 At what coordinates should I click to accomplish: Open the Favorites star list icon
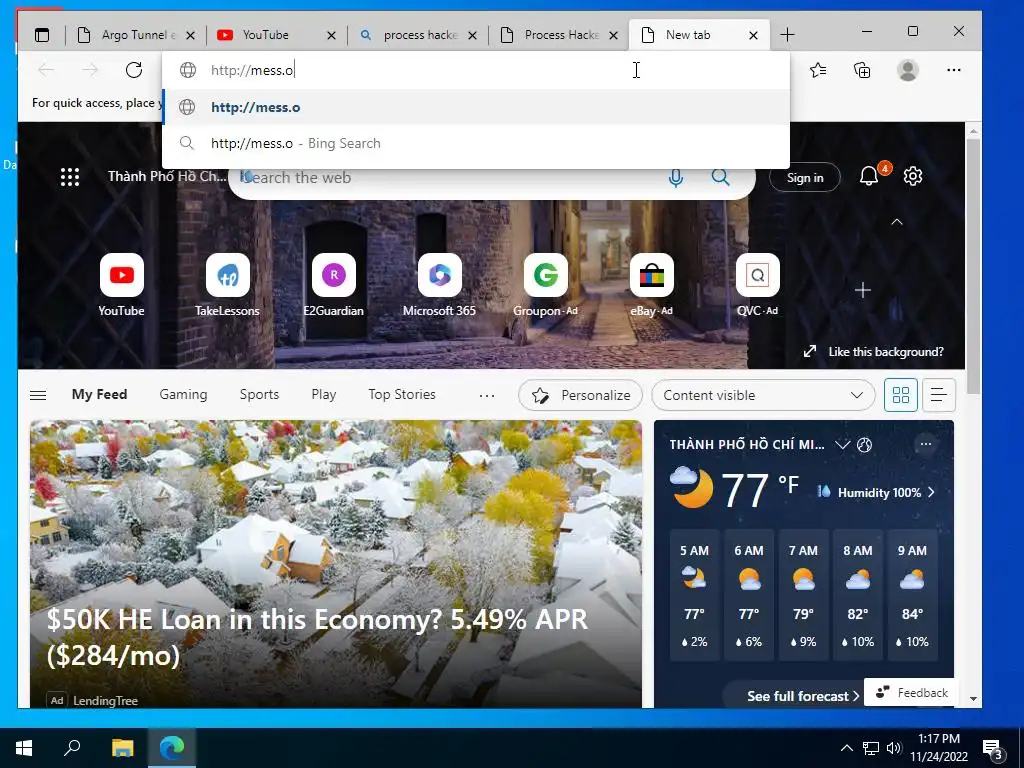(x=818, y=70)
